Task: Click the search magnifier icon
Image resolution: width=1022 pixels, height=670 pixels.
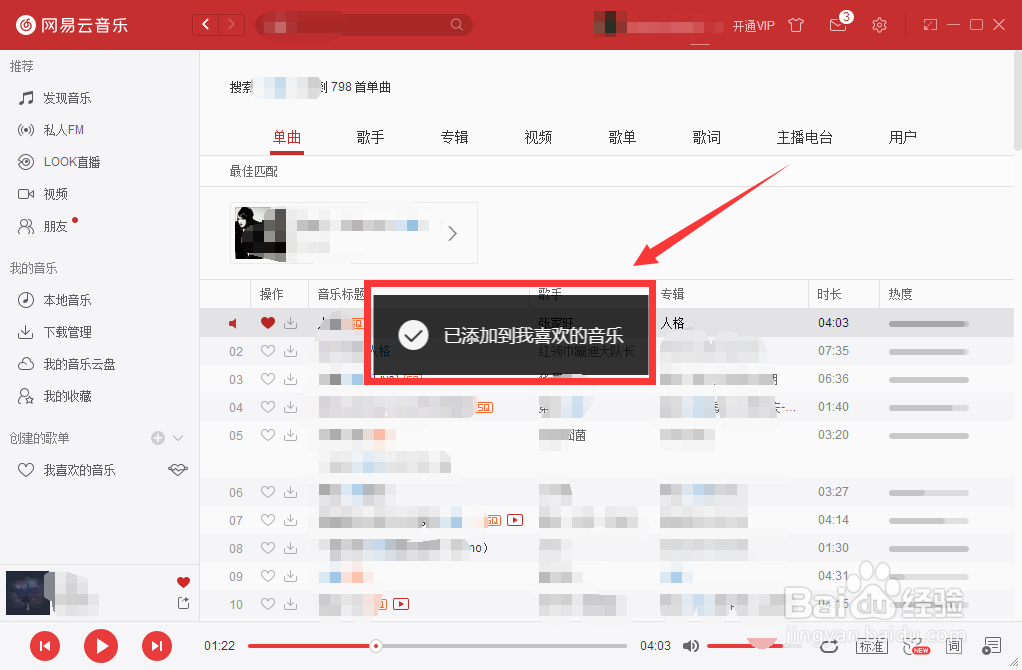Action: [457, 25]
